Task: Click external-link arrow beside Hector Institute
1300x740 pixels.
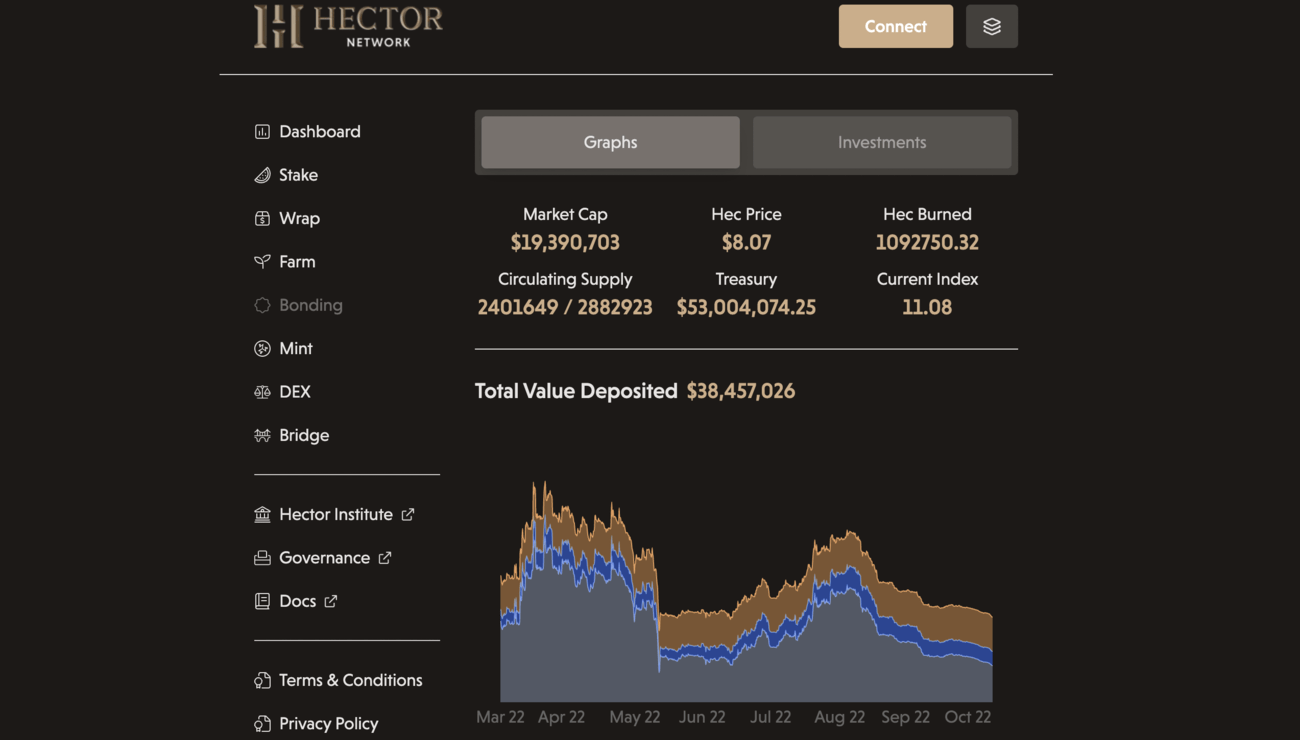Action: coord(408,514)
